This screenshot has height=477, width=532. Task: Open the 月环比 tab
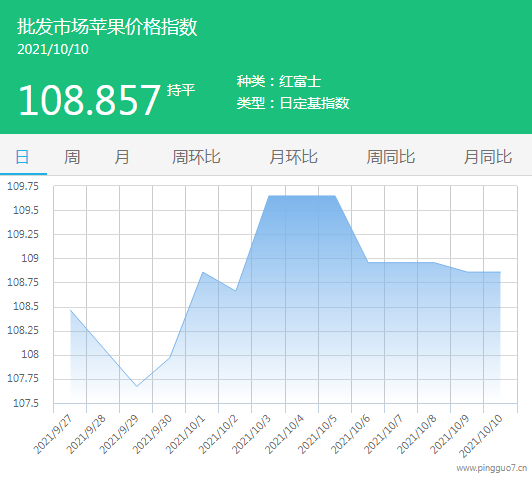tap(293, 157)
